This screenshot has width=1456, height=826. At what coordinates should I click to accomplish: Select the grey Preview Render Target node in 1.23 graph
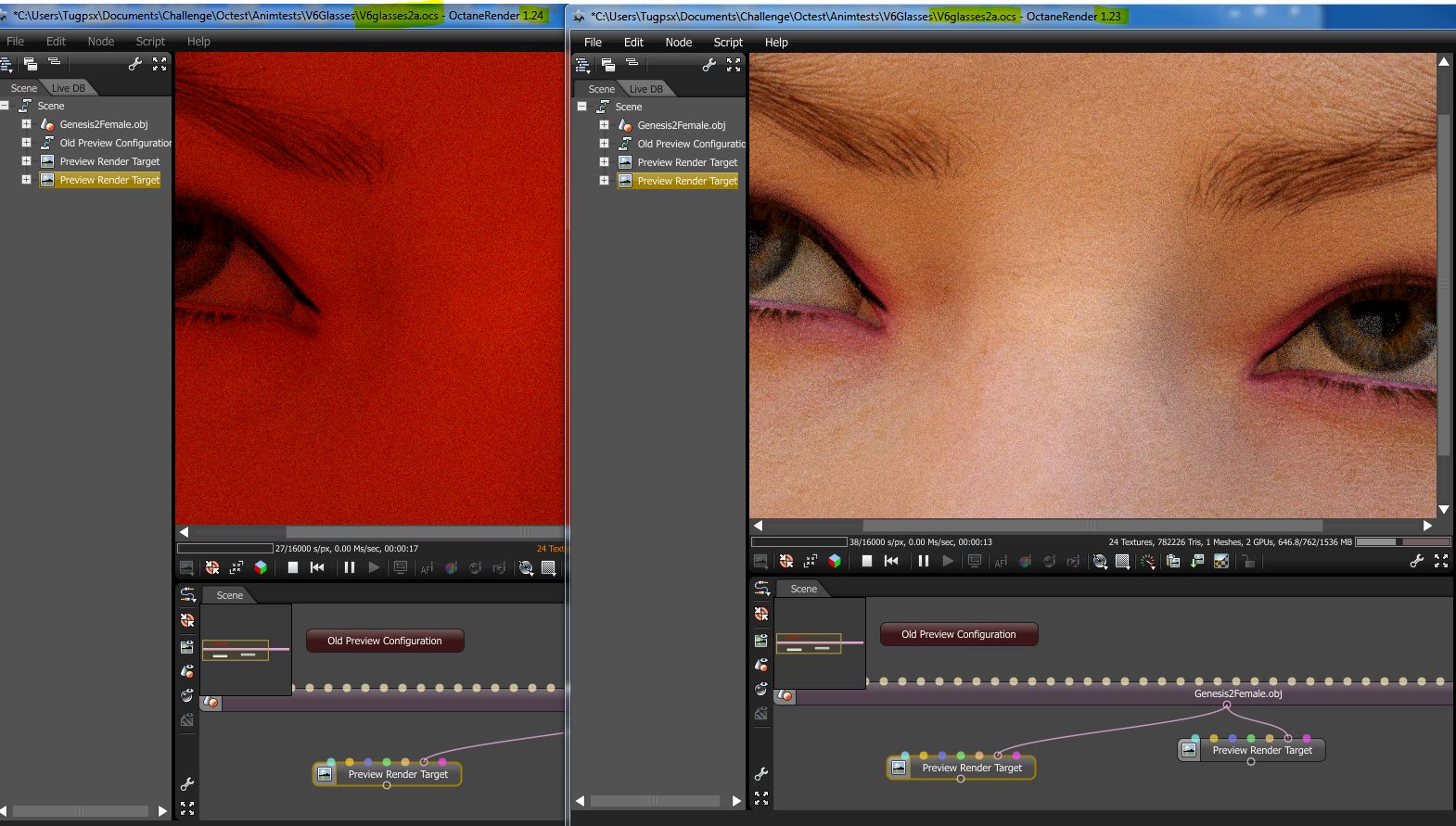coord(1251,750)
